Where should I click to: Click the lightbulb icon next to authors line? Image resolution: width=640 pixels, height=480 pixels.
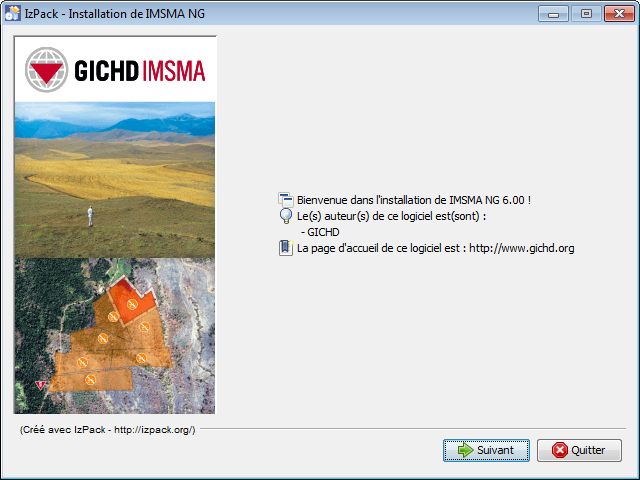285,216
